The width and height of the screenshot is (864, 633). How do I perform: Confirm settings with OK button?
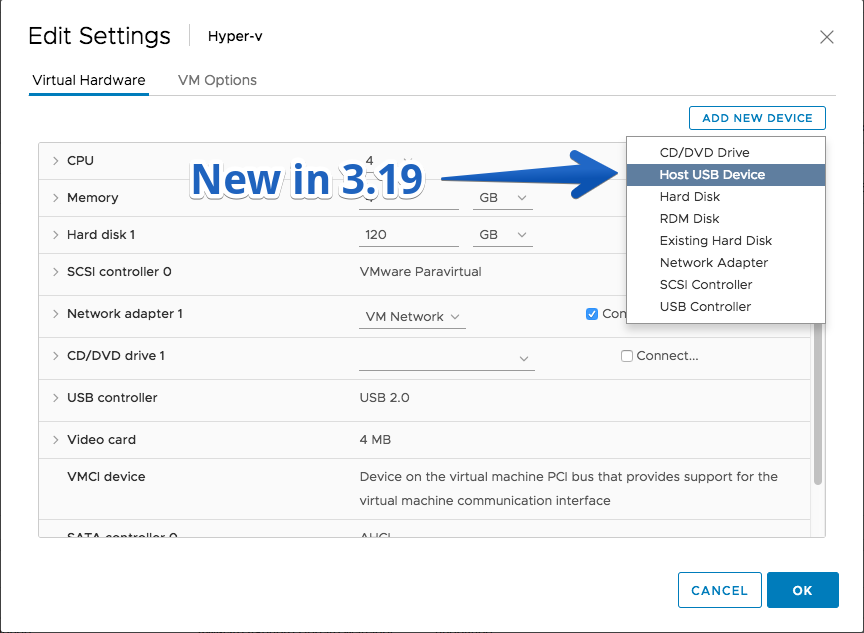[803, 590]
